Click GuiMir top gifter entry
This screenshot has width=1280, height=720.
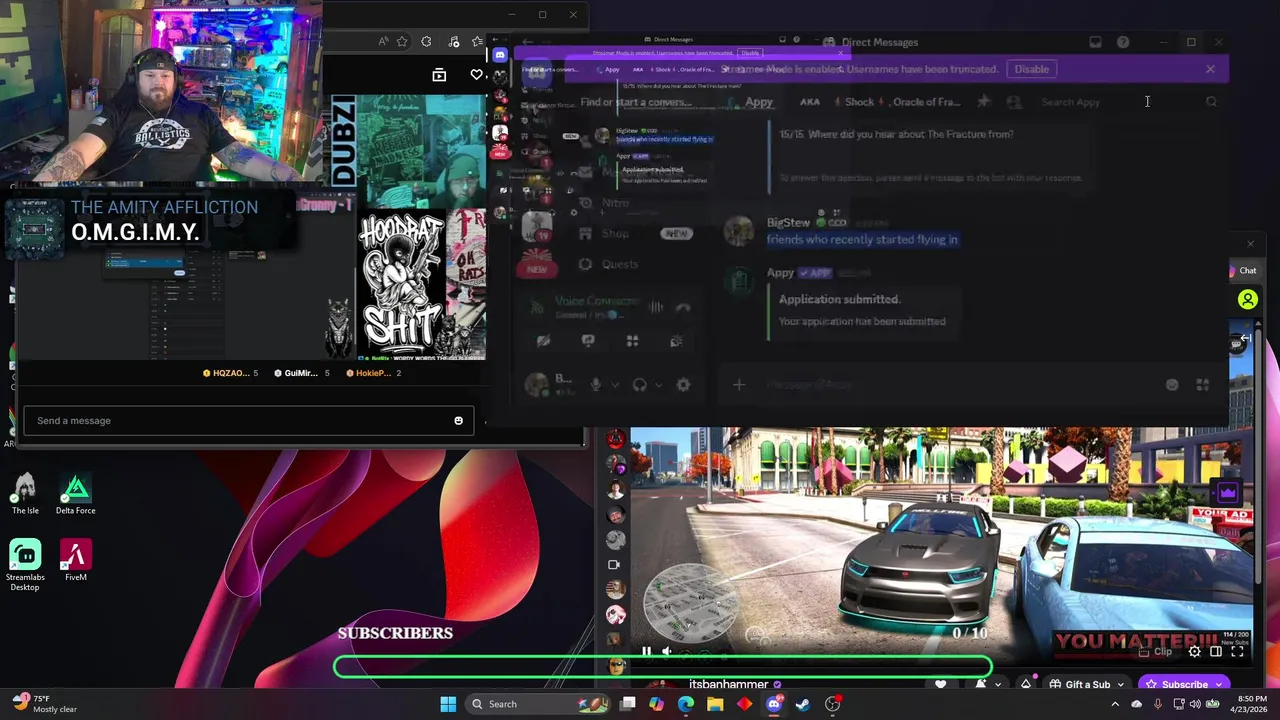pos(301,373)
